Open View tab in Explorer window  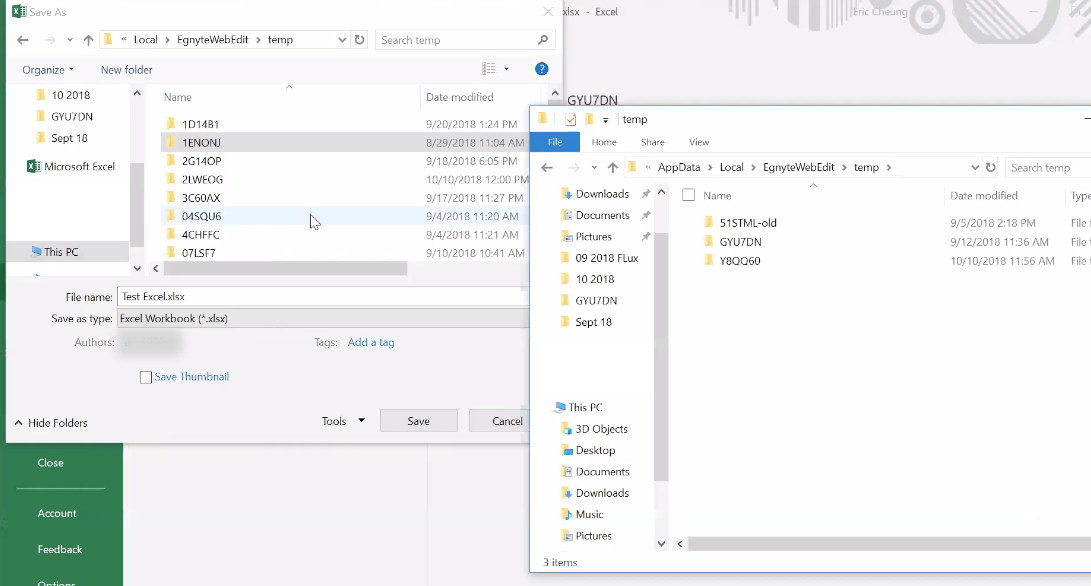click(699, 142)
